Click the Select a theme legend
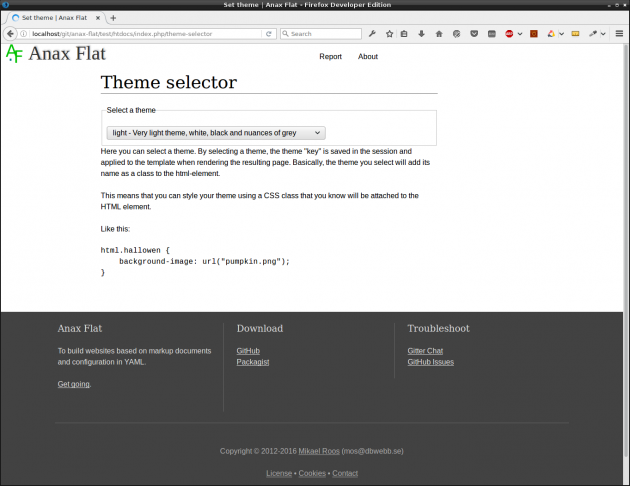This screenshot has width=630, height=486. [x=131, y=110]
